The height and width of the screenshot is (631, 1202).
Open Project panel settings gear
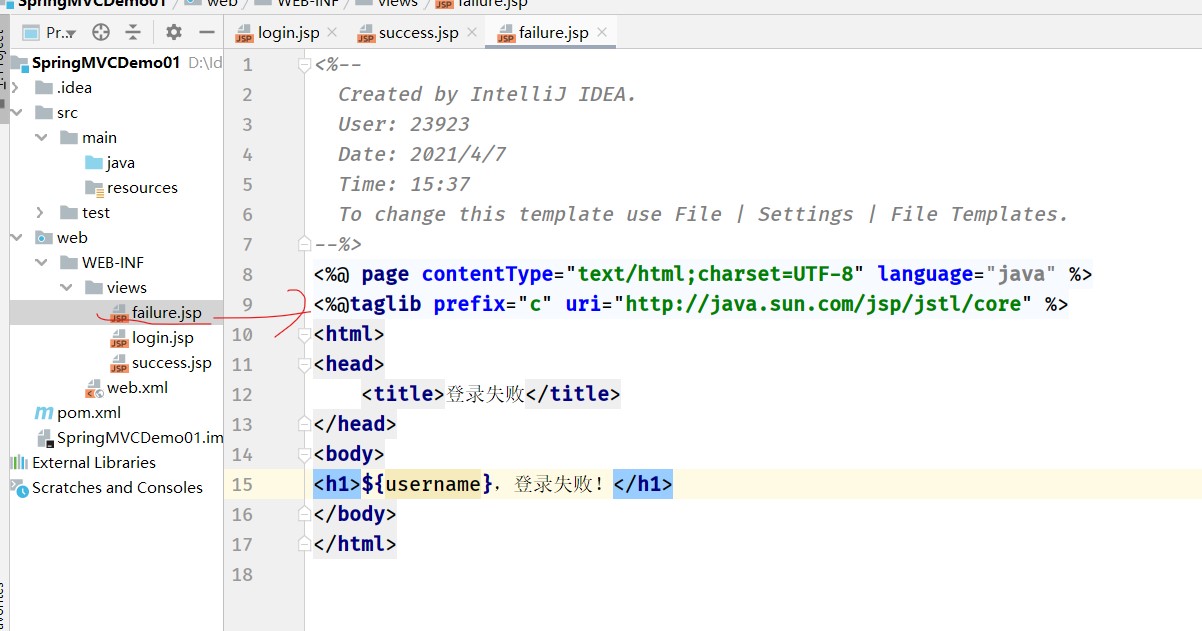pyautogui.click(x=174, y=32)
